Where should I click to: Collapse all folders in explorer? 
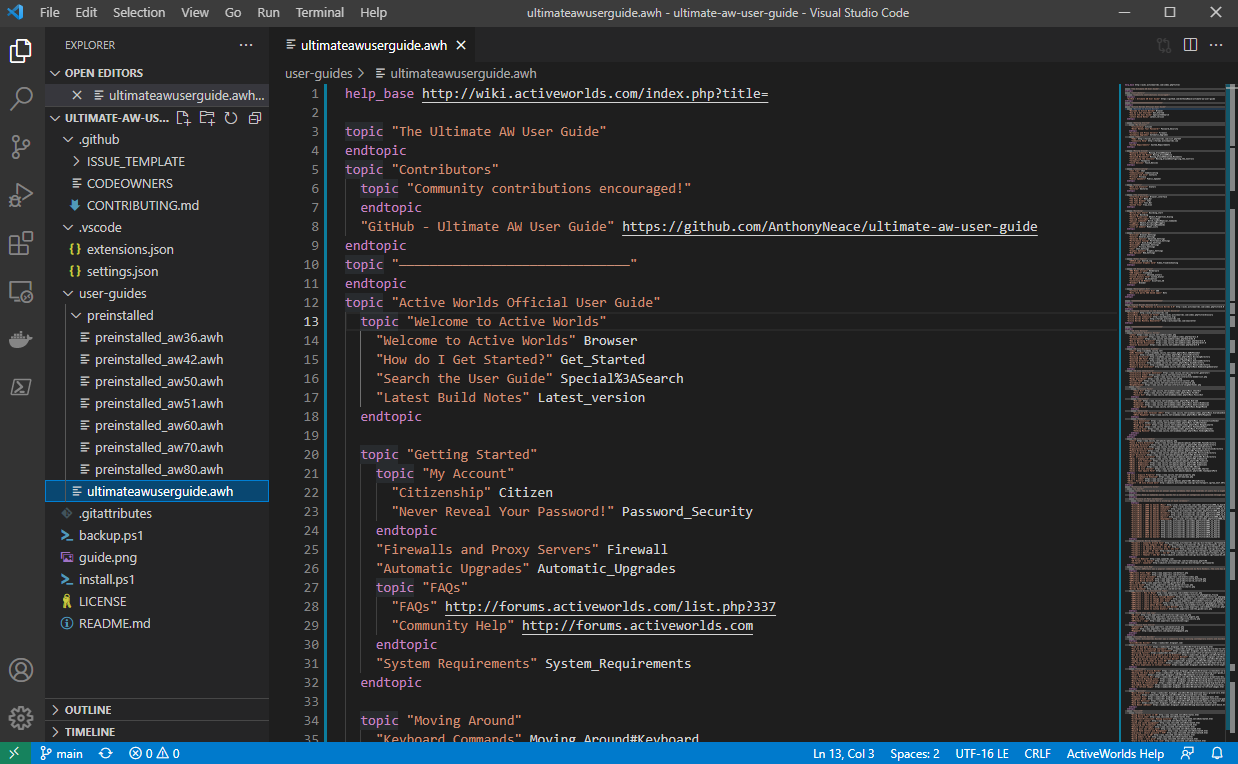[x=255, y=118]
